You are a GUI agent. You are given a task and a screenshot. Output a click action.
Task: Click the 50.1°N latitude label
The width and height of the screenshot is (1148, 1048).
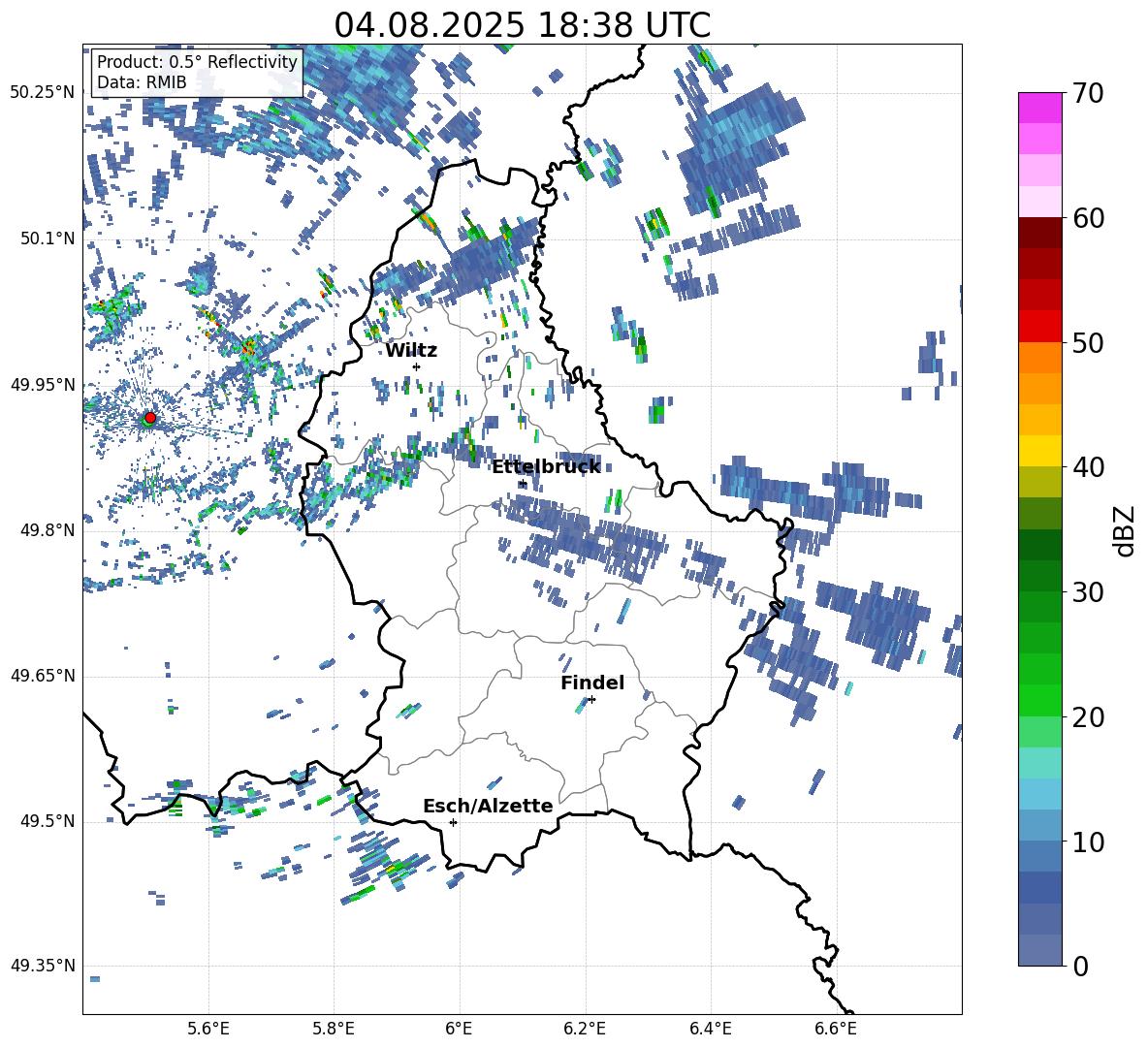[x=48, y=238]
